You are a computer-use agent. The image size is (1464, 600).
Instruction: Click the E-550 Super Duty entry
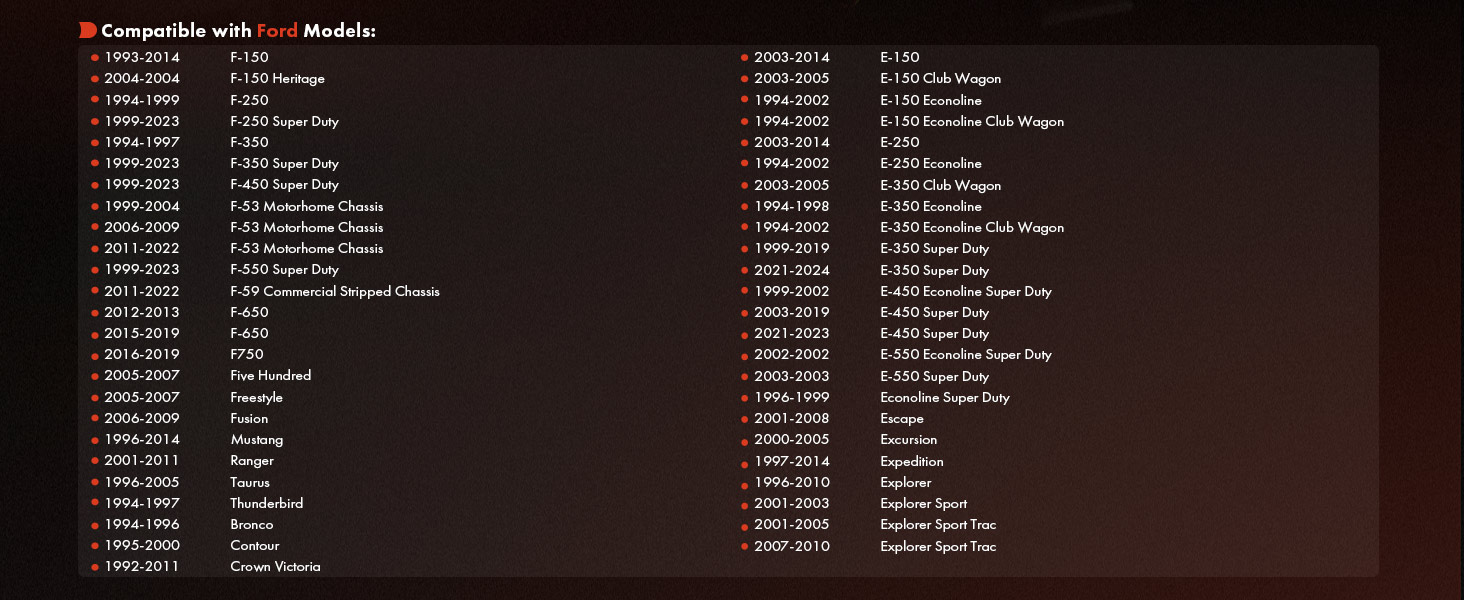pyautogui.click(x=934, y=376)
